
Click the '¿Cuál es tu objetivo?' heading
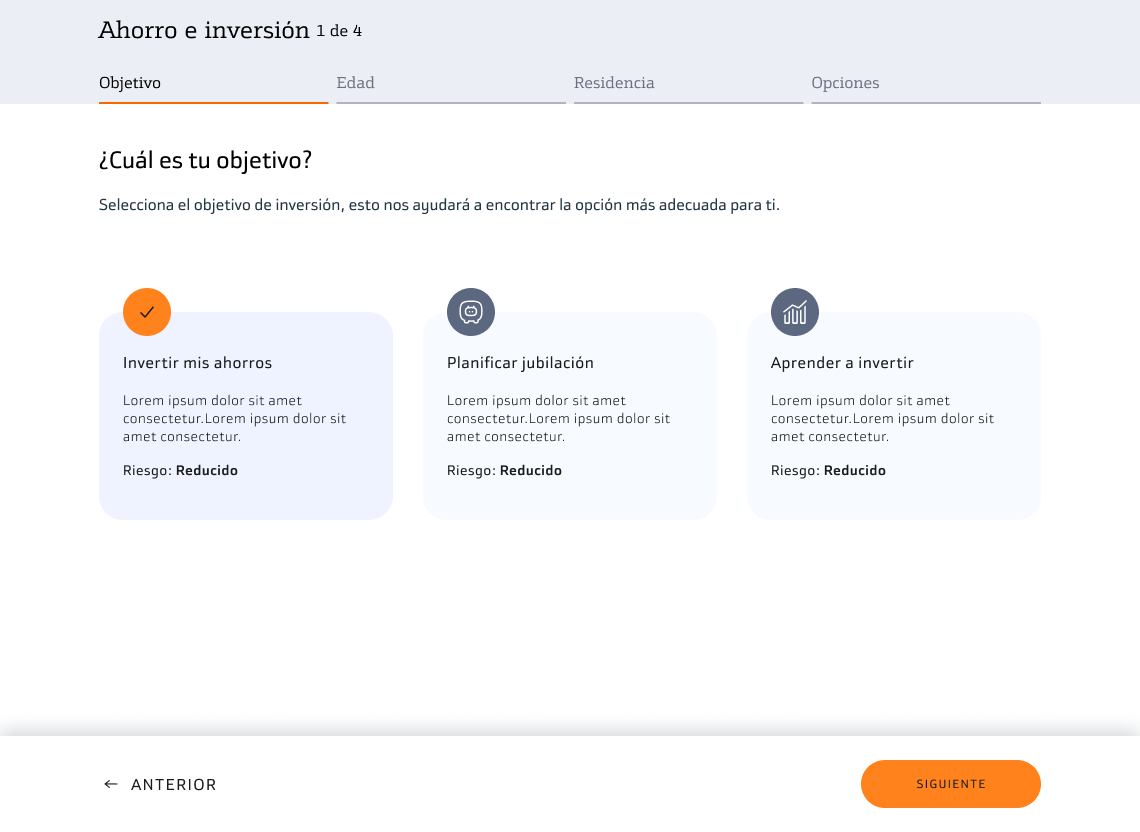[205, 160]
